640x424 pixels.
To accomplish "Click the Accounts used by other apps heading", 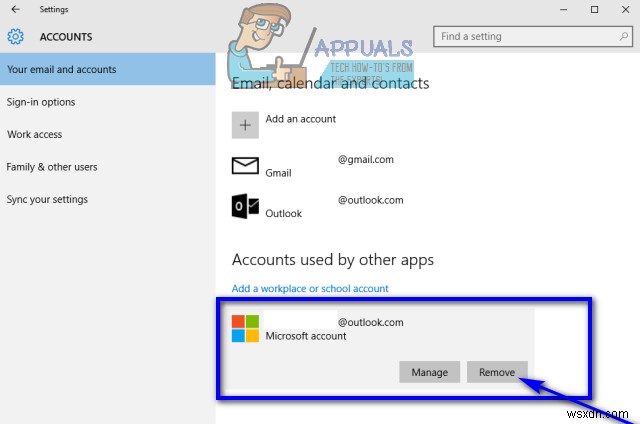I will point(333,260).
